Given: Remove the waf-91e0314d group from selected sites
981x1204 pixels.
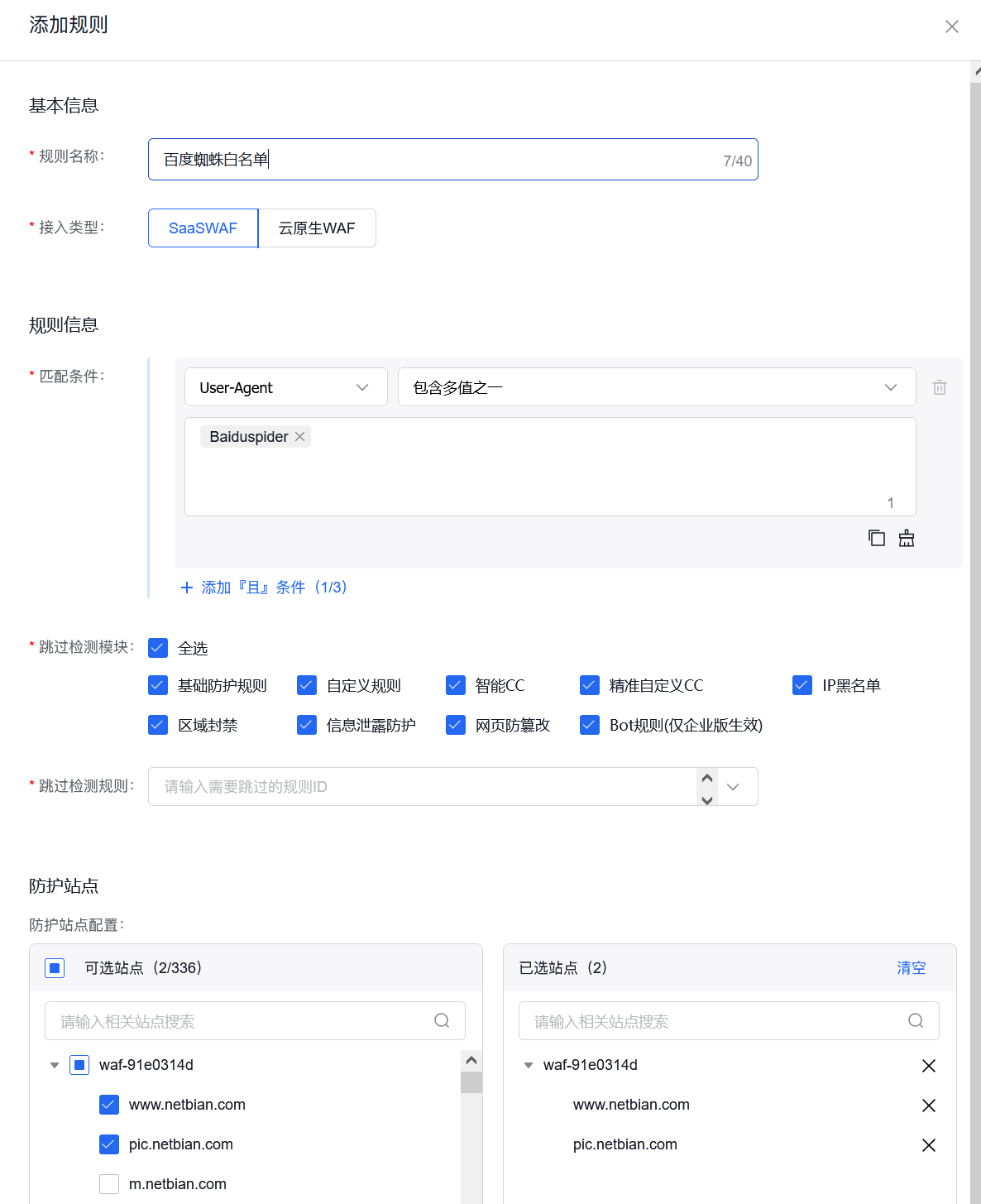Looking at the screenshot, I should [928, 1066].
